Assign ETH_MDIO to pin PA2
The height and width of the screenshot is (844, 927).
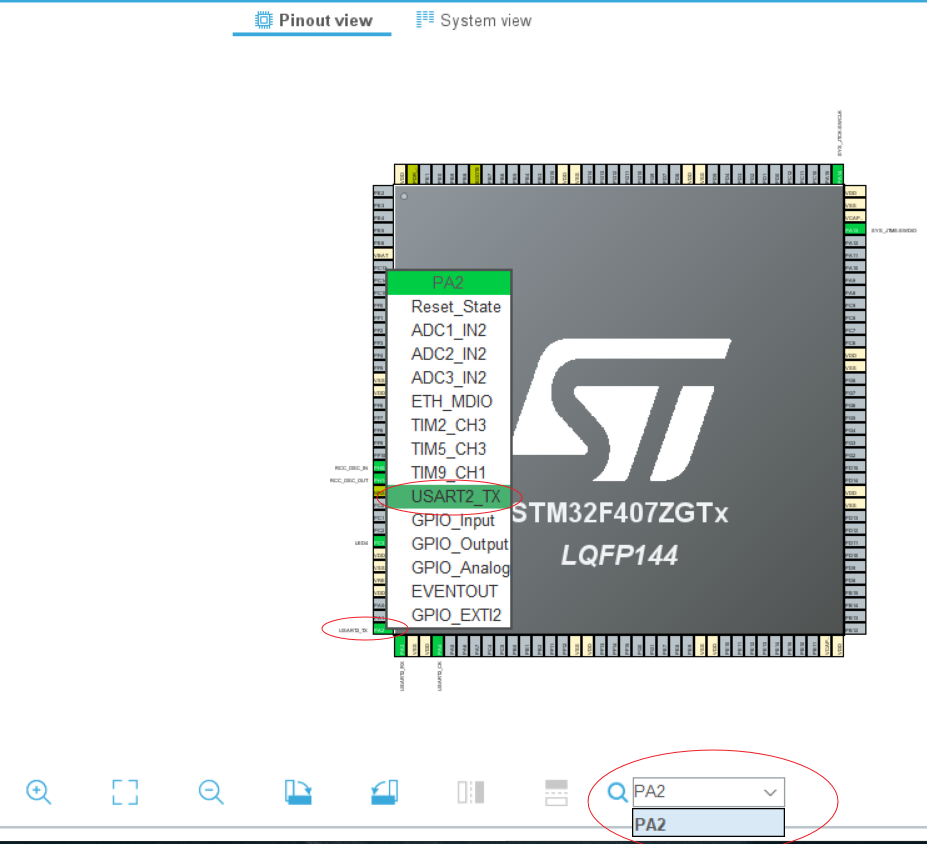(x=449, y=402)
